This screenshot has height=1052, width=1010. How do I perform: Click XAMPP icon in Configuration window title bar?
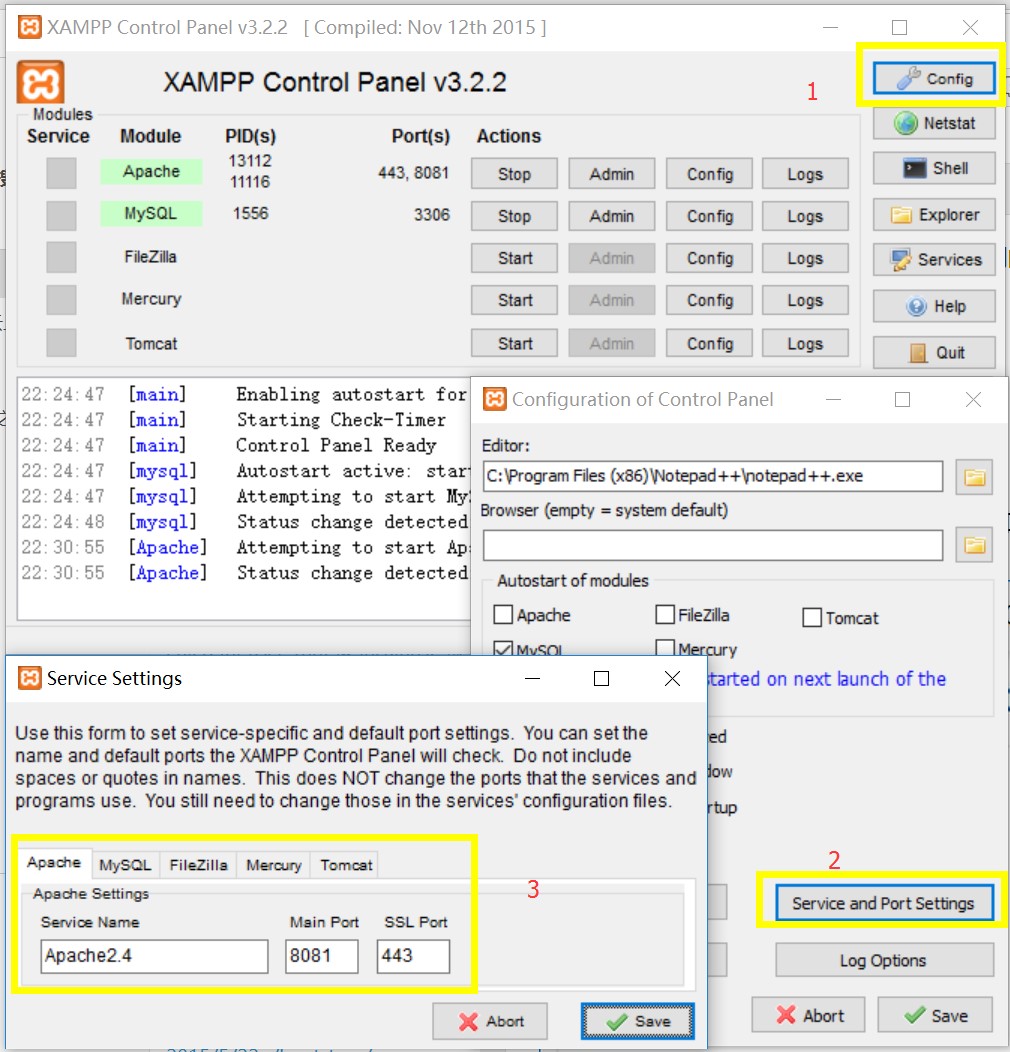[x=495, y=399]
